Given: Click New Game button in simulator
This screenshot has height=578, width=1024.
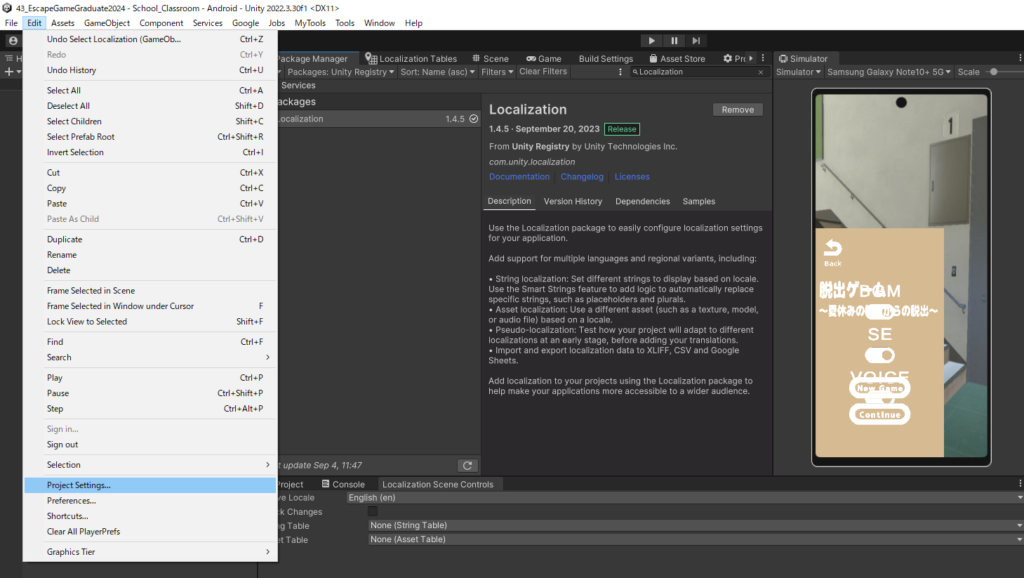Looking at the screenshot, I should click(x=880, y=388).
